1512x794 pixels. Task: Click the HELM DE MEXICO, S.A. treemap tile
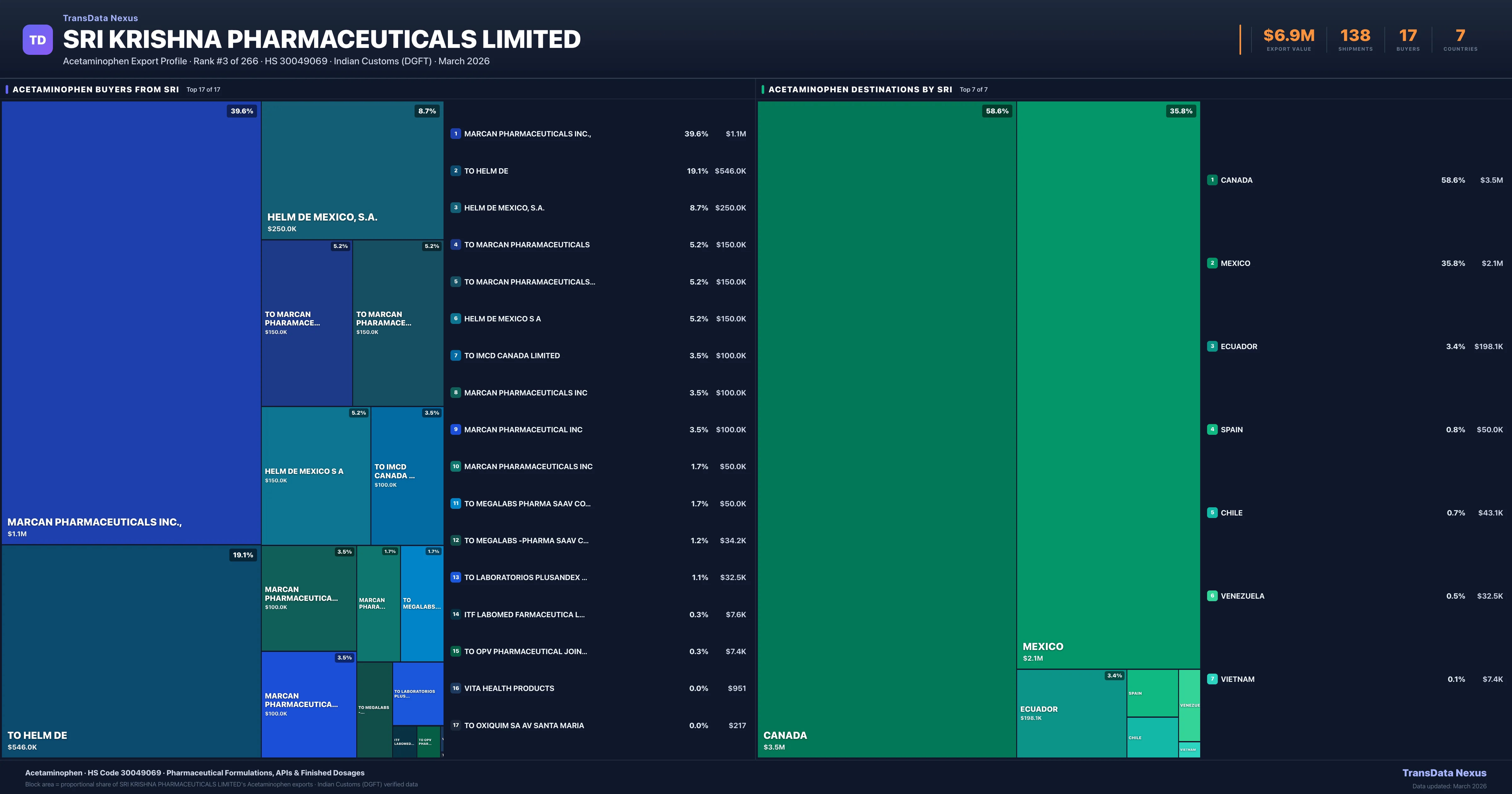tap(352, 170)
